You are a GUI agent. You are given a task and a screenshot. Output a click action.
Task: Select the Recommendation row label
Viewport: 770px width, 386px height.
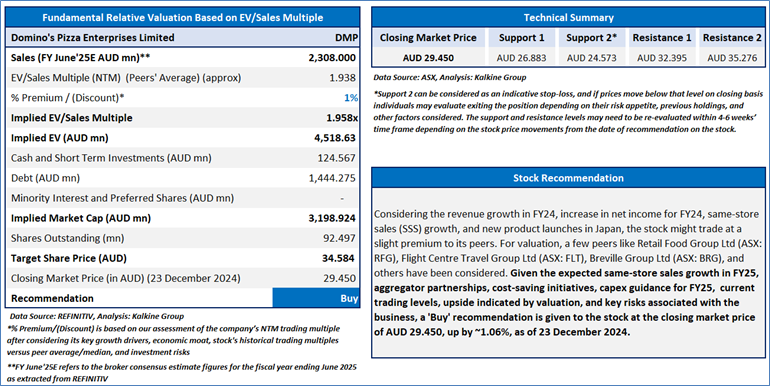pos(52,299)
